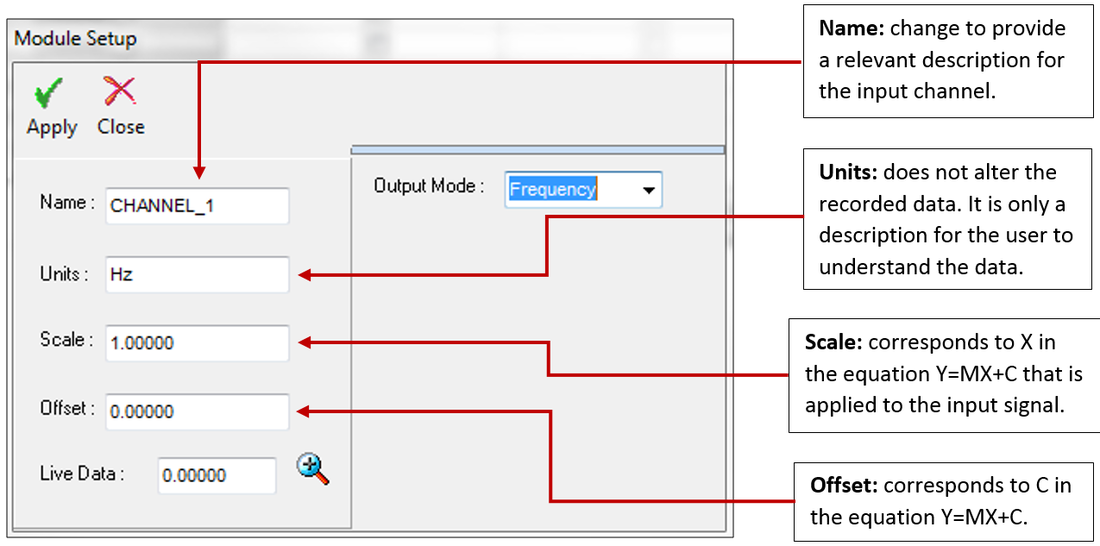1100x546 pixels.
Task: Focus the Units field showing Hz
Action: pos(197,275)
